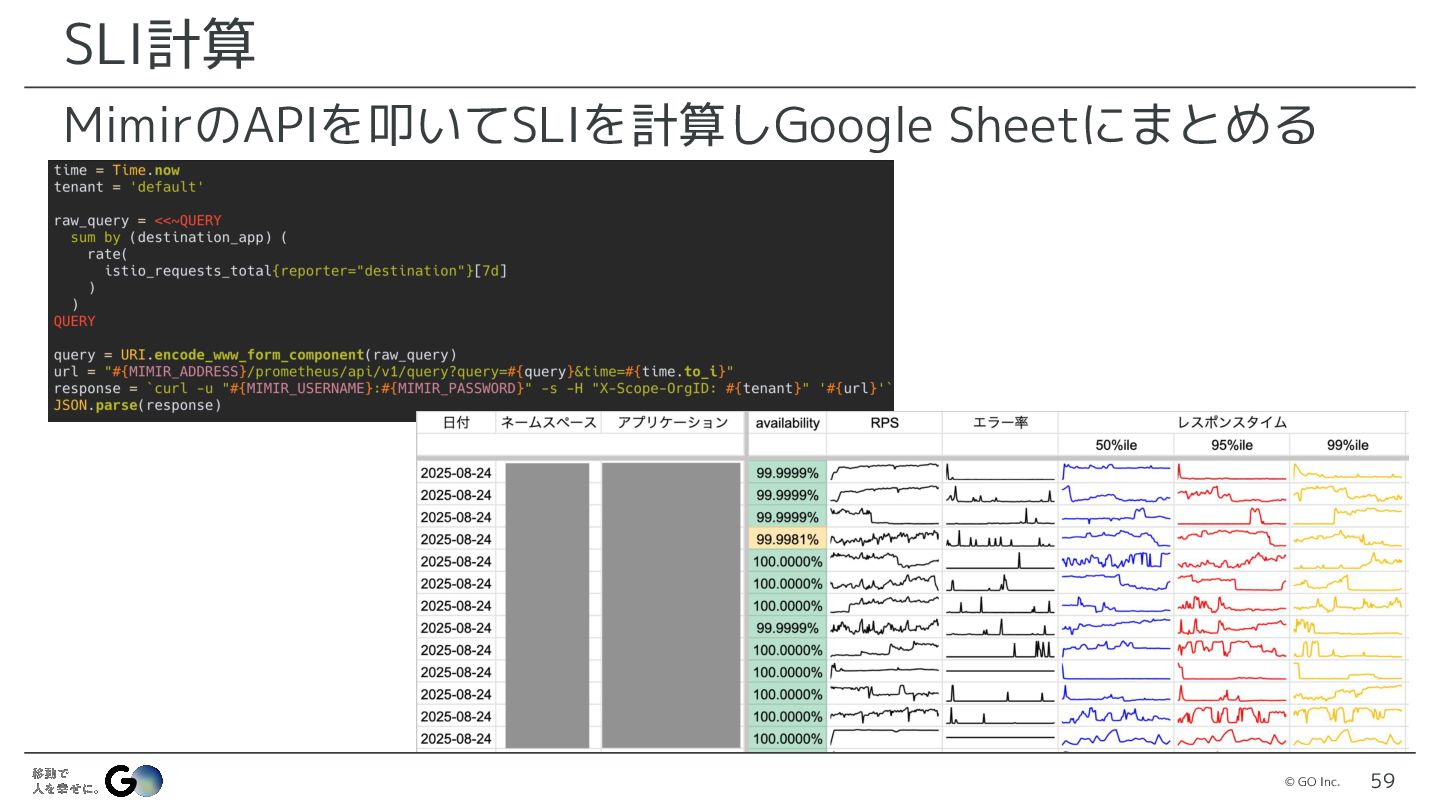1440x810 pixels.
Task: Select the "url =" line with MIMIR_ADDRESS
Action: 394,372
